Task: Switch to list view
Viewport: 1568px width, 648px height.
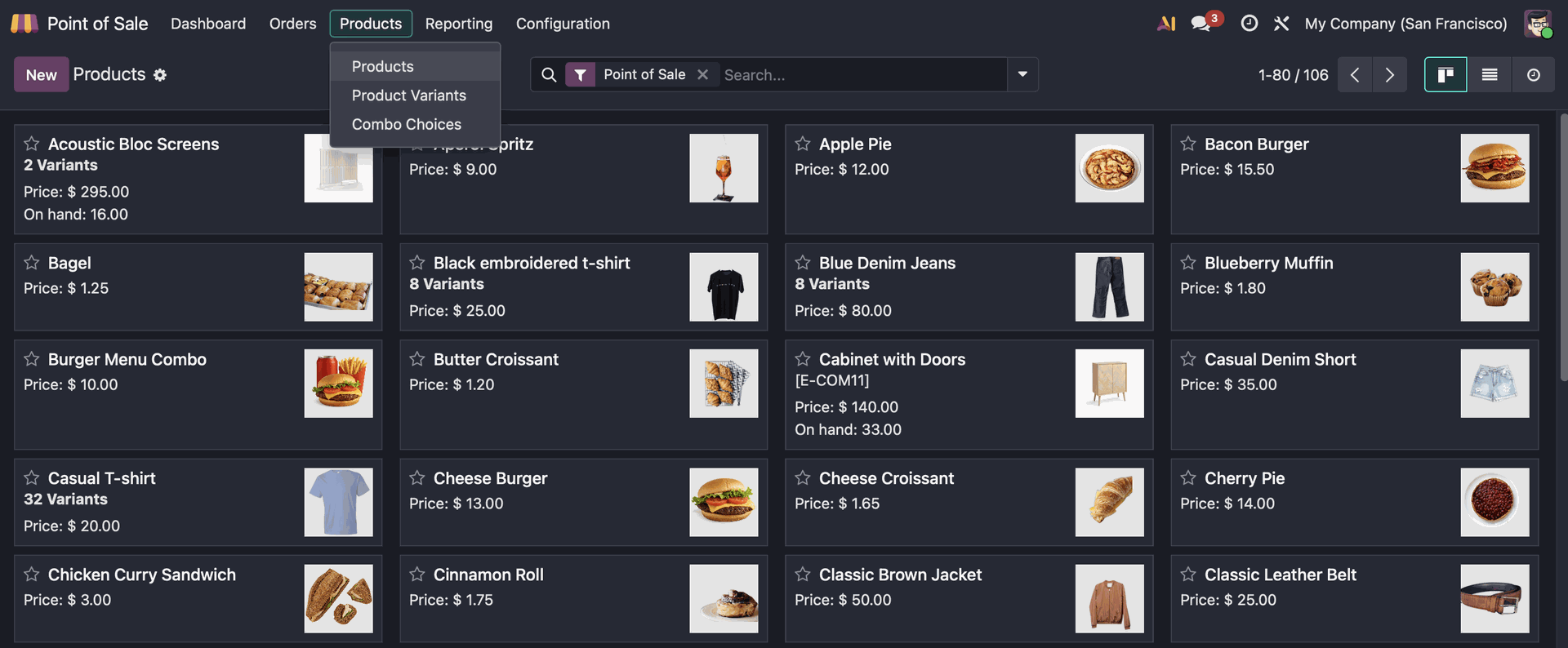Action: pos(1490,75)
